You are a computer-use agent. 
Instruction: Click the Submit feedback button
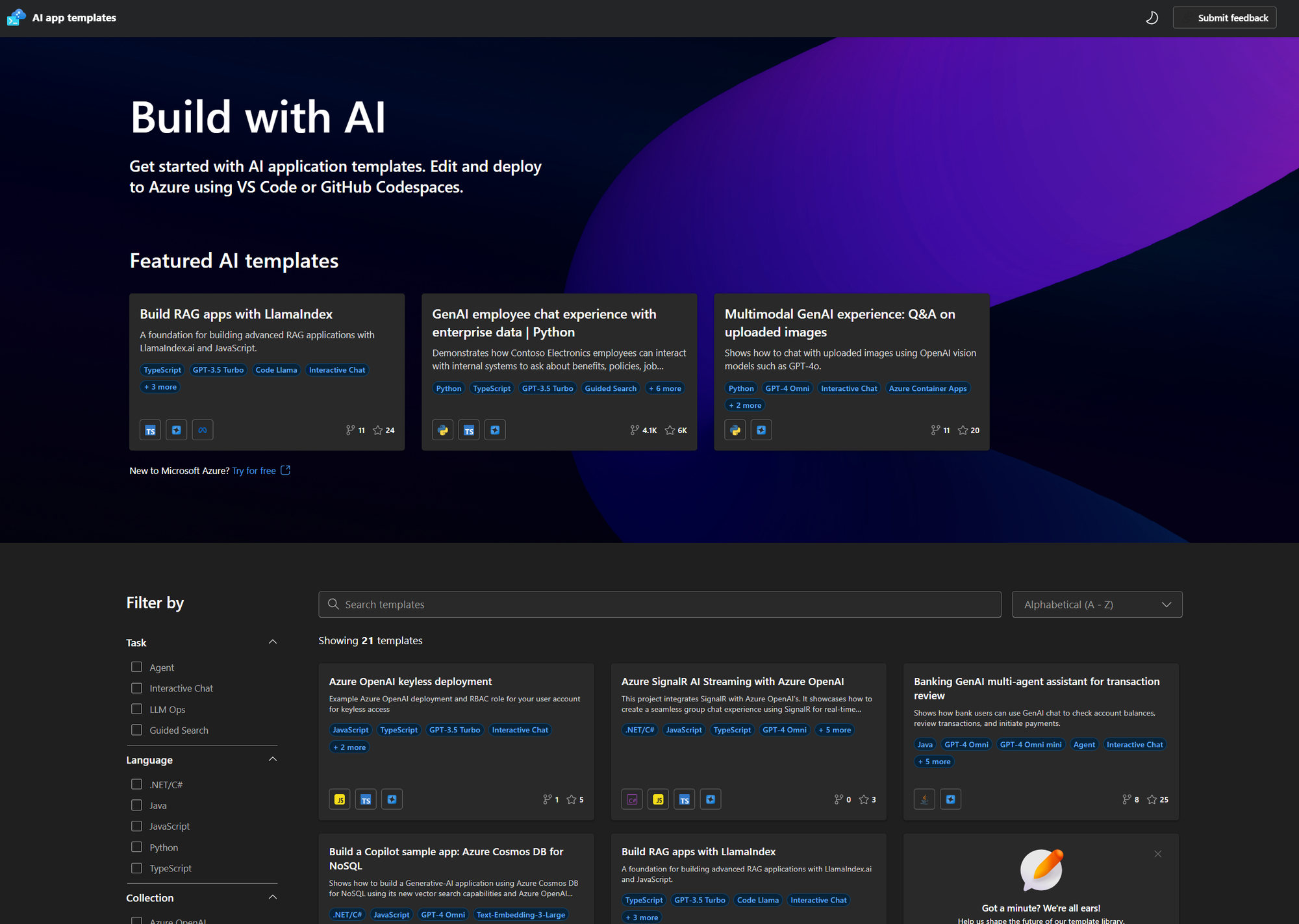point(1224,18)
